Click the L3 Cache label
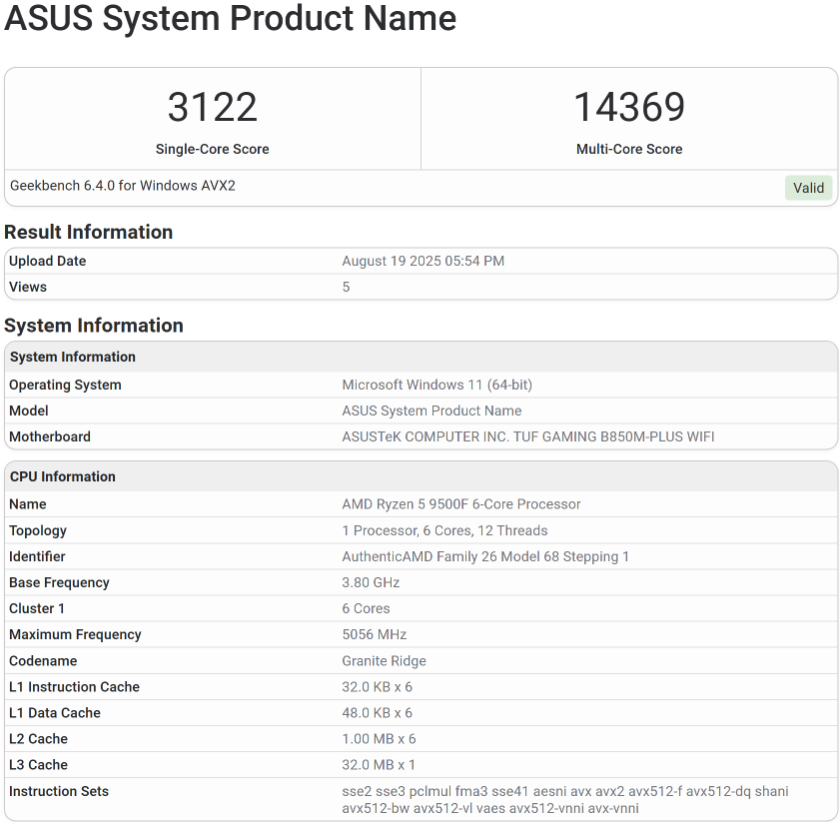This screenshot has height=822, width=840. click(x=39, y=765)
